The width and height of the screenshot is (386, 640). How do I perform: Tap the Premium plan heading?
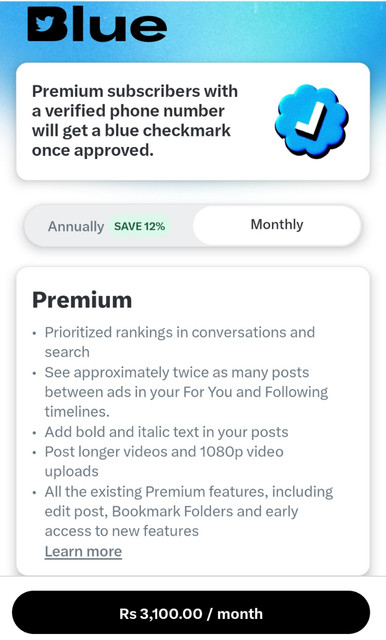tap(82, 300)
